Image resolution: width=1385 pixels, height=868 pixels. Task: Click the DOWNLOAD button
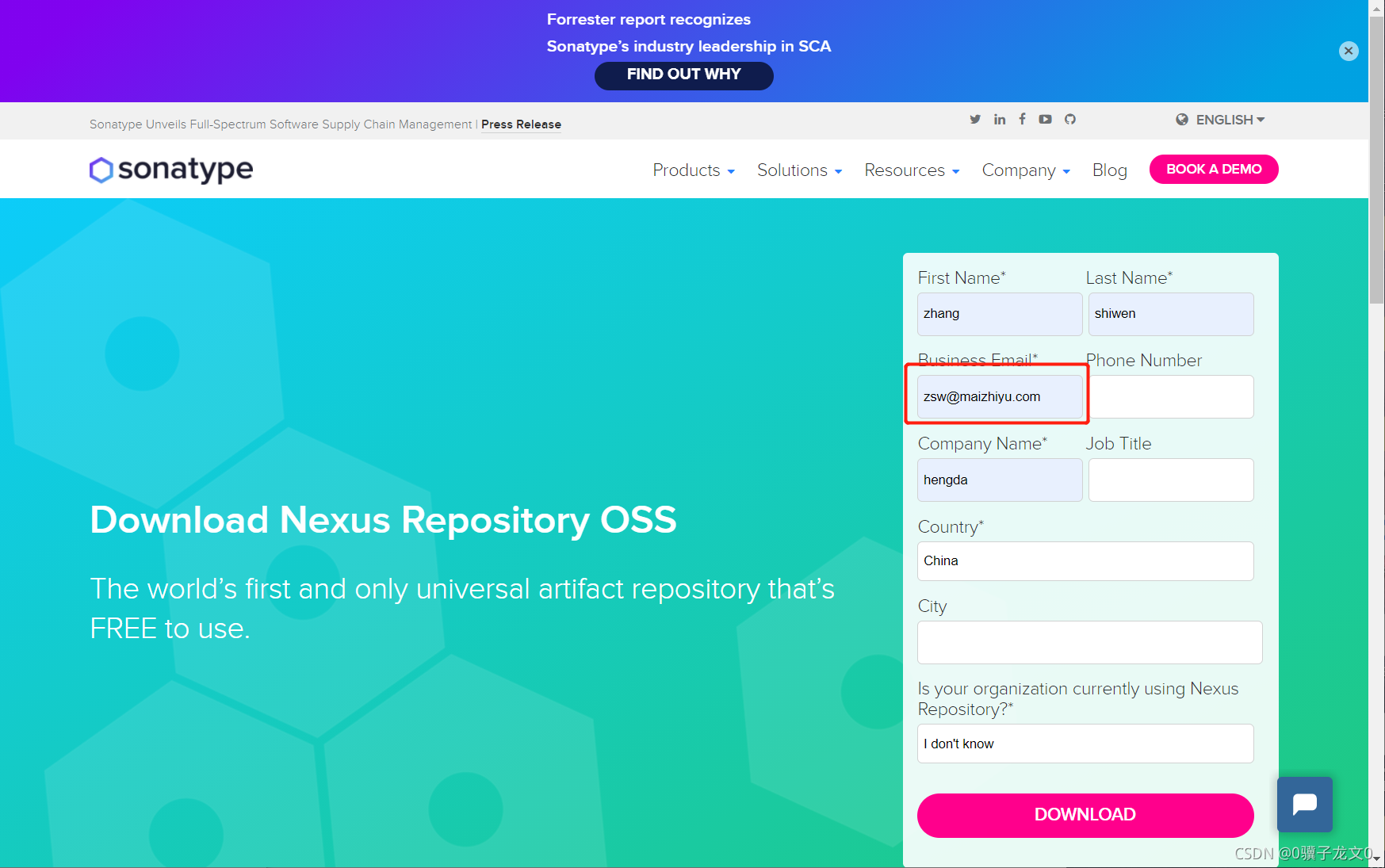point(1085,815)
